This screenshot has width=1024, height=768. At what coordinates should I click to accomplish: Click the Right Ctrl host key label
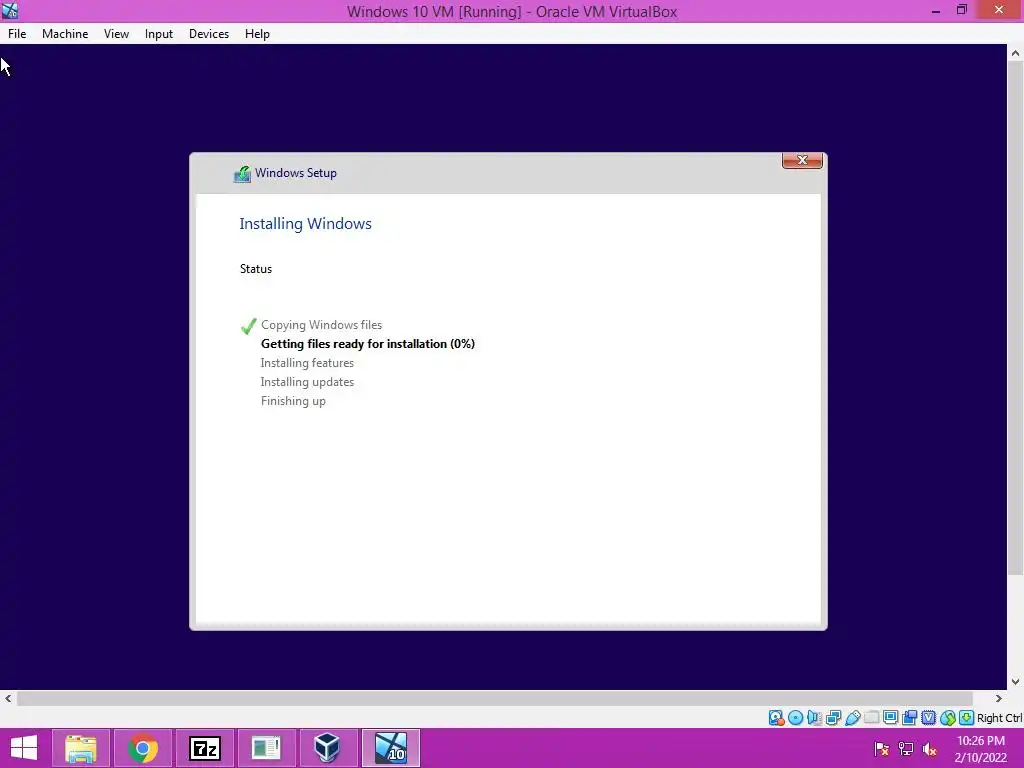pos(999,718)
